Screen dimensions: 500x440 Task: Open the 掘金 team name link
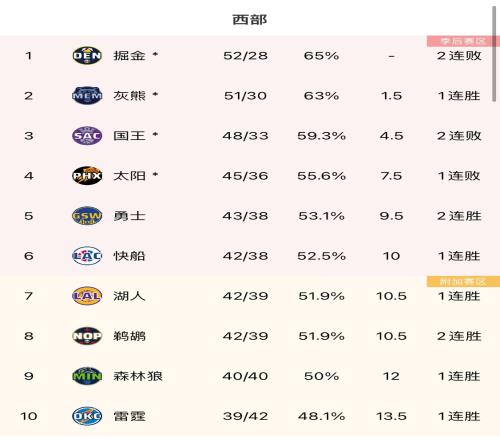(x=129, y=56)
